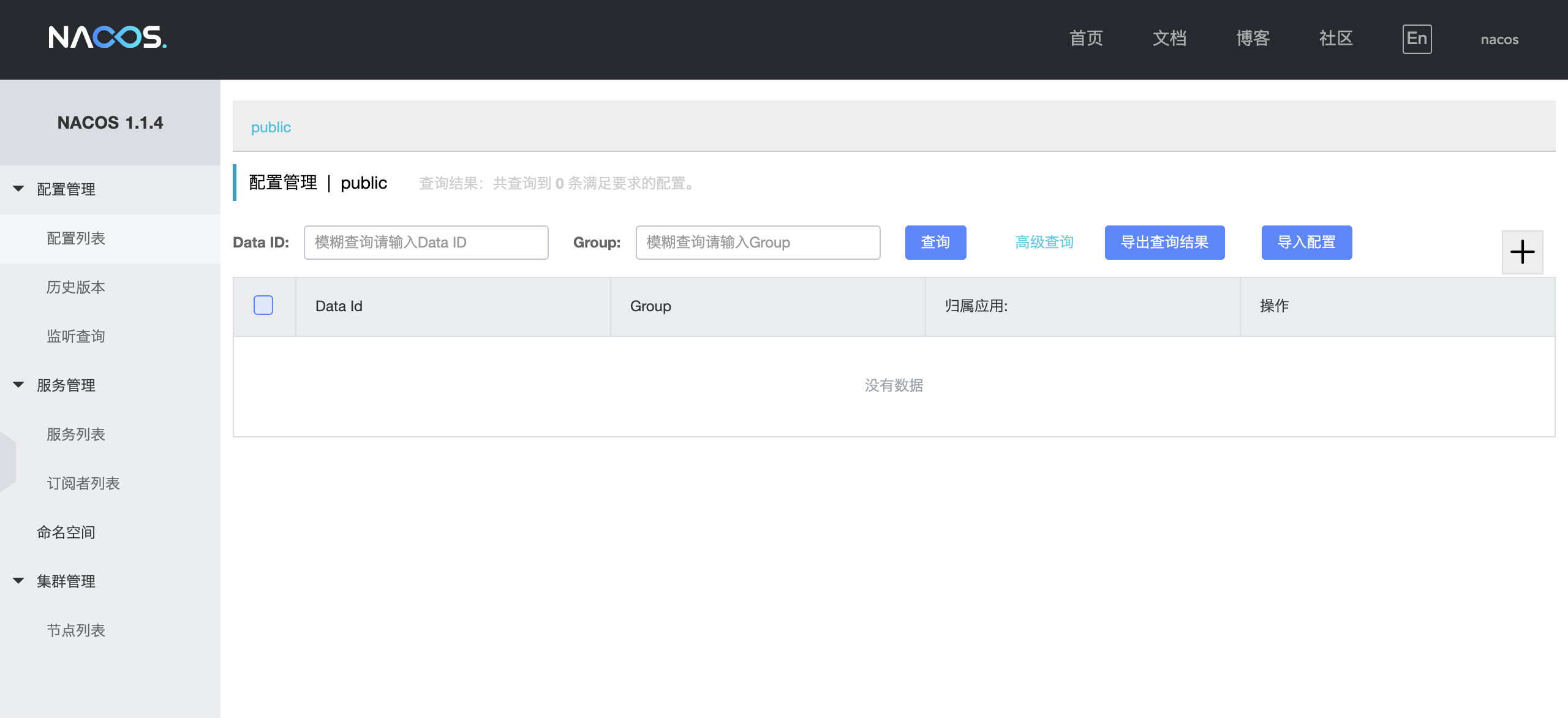Viewport: 1568px width, 718px height.
Task: Toggle the select-all checkbox in table header
Action: pyautogui.click(x=263, y=305)
